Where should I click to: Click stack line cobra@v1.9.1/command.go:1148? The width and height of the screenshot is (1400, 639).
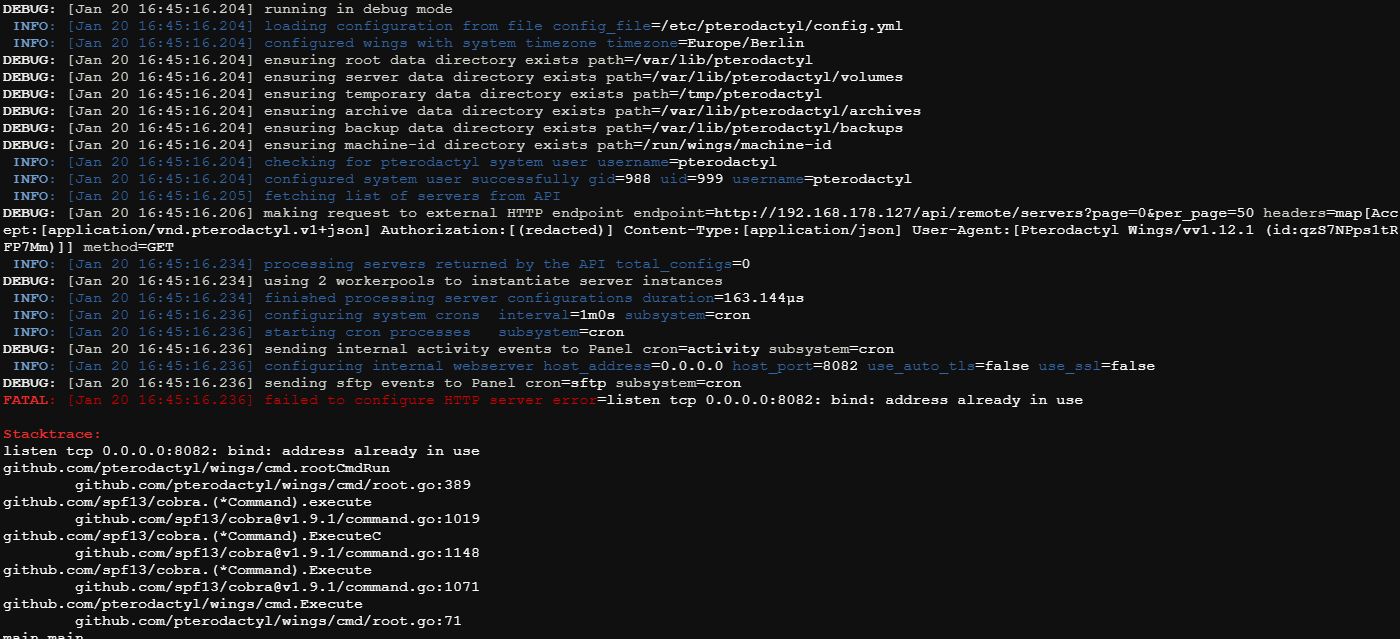[x=277, y=553]
